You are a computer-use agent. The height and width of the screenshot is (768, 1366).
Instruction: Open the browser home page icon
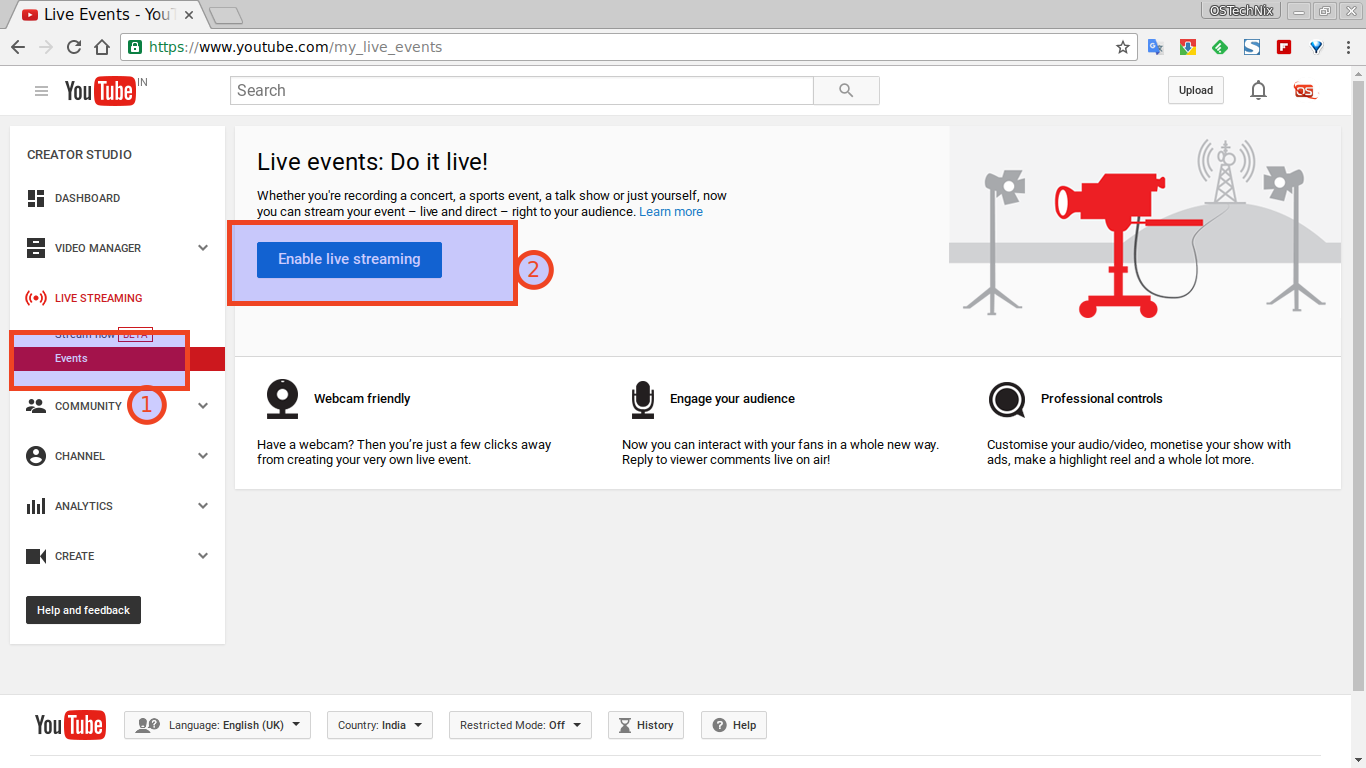[102, 47]
